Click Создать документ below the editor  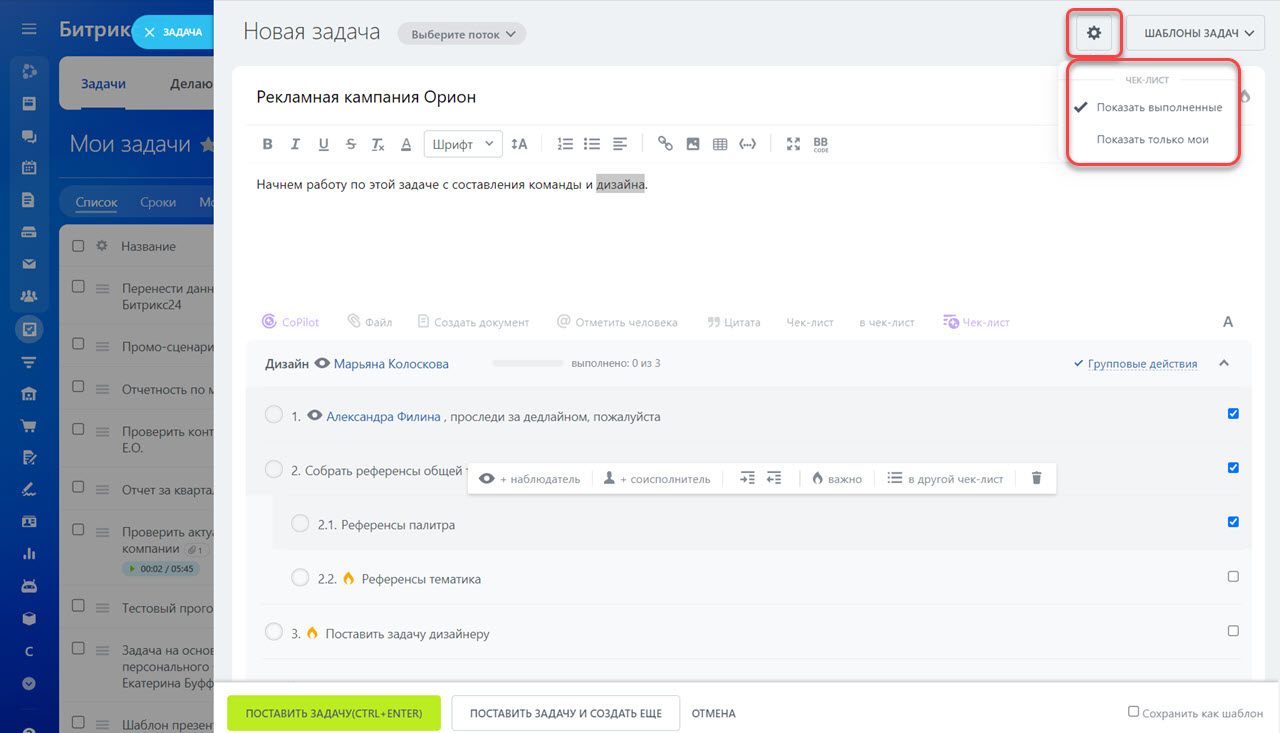(x=474, y=322)
